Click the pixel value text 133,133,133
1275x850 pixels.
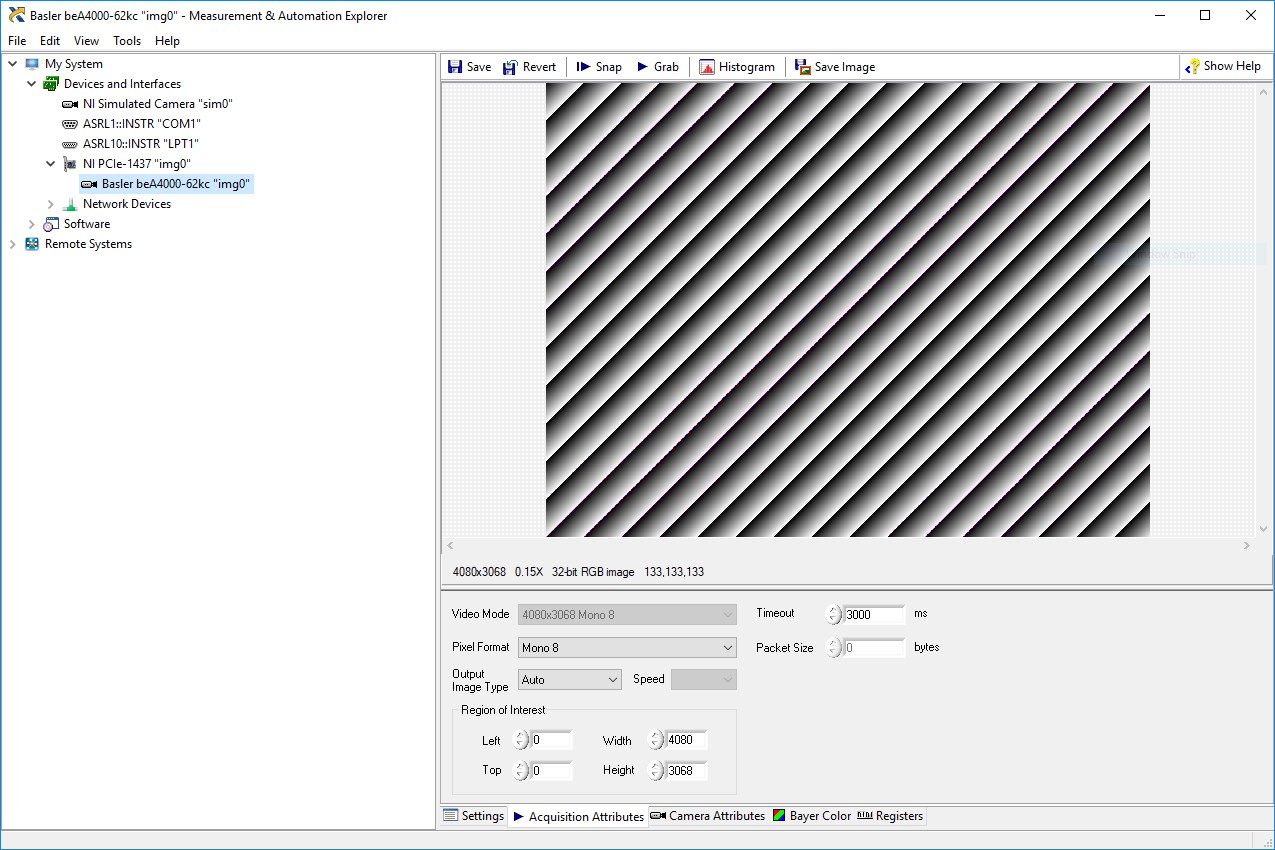click(674, 572)
